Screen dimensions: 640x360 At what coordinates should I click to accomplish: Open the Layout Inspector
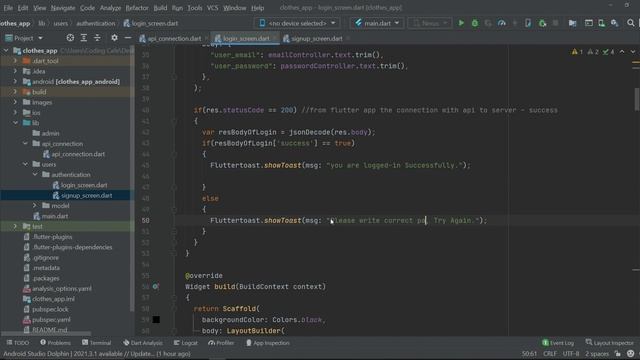click(609, 343)
